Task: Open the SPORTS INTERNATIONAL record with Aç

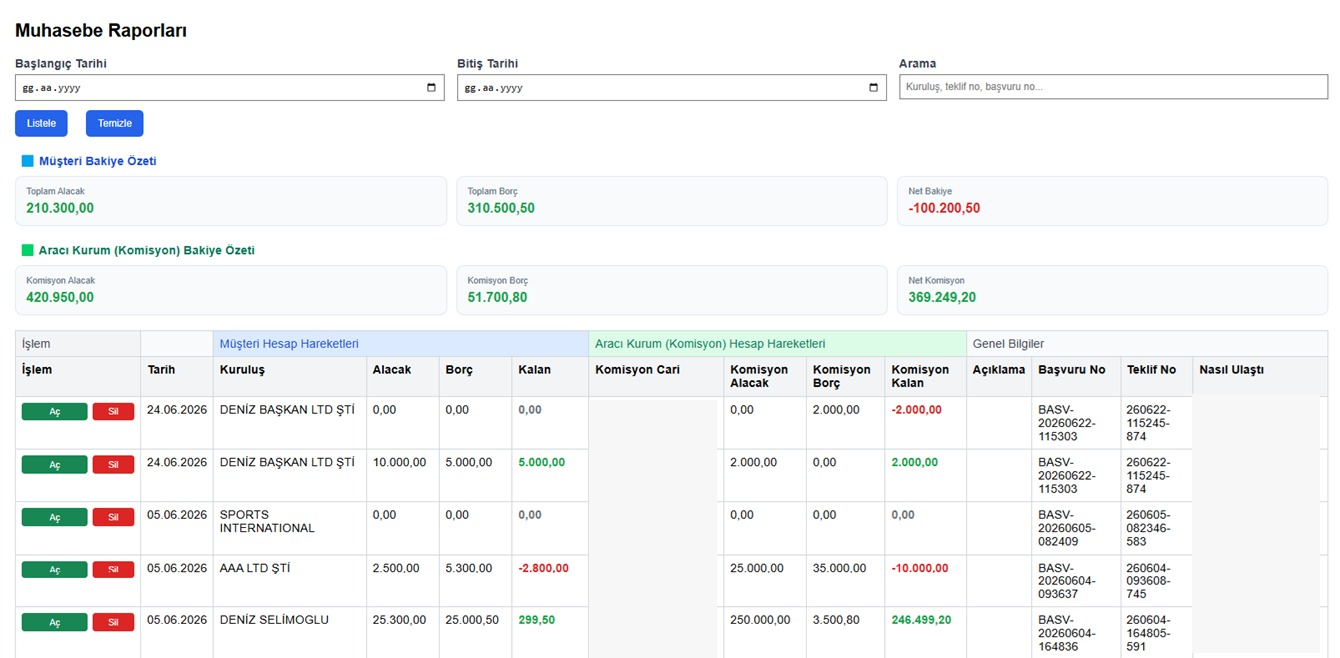Action: pyautogui.click(x=54, y=517)
